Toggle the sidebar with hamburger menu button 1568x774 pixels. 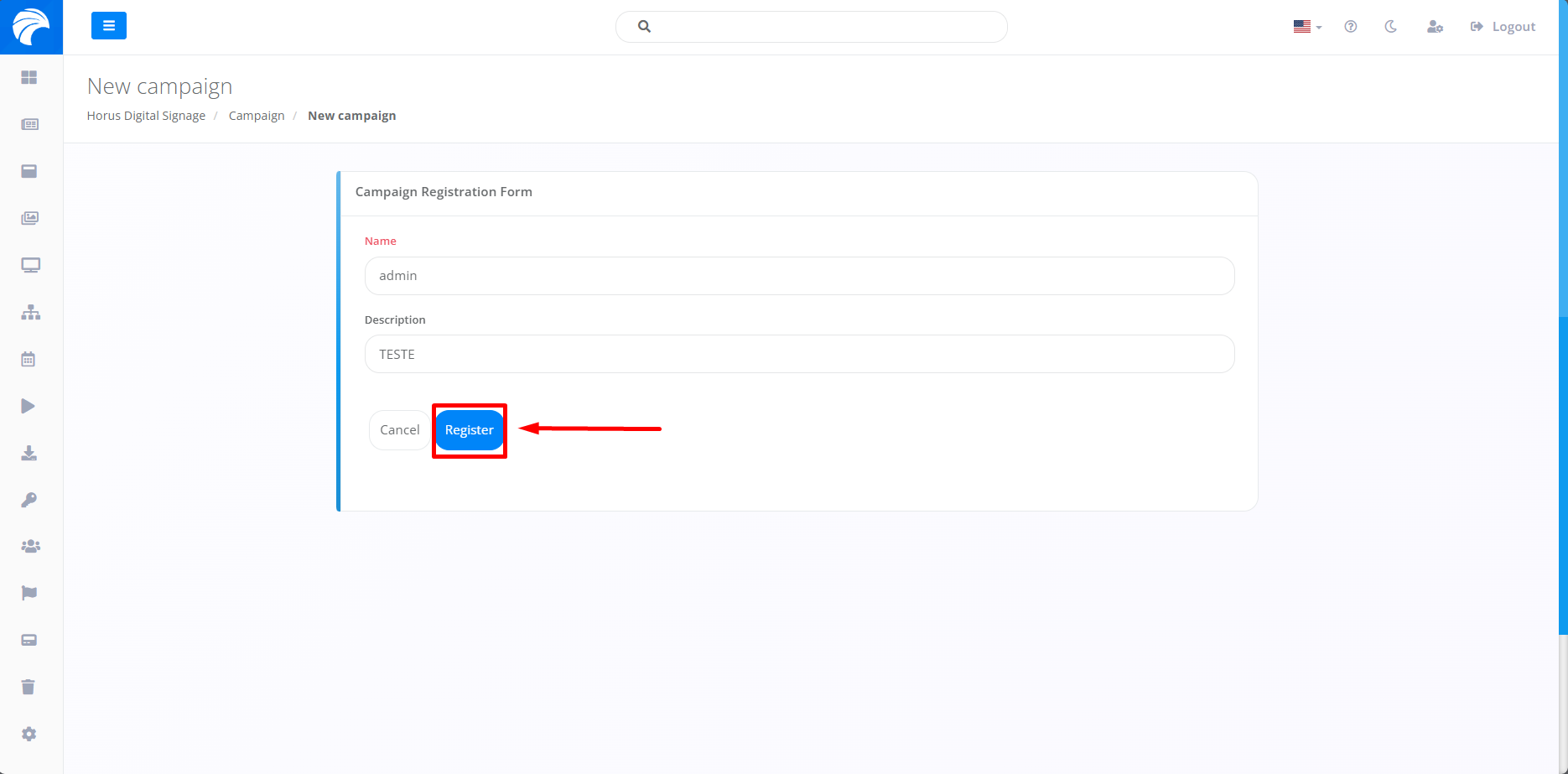(109, 26)
